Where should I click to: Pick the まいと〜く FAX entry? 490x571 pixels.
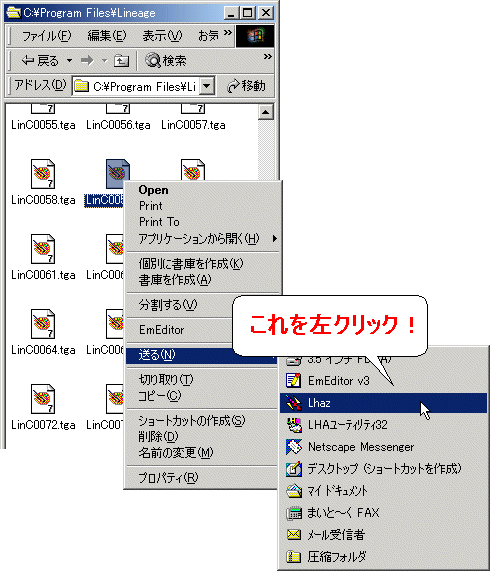coord(383,513)
